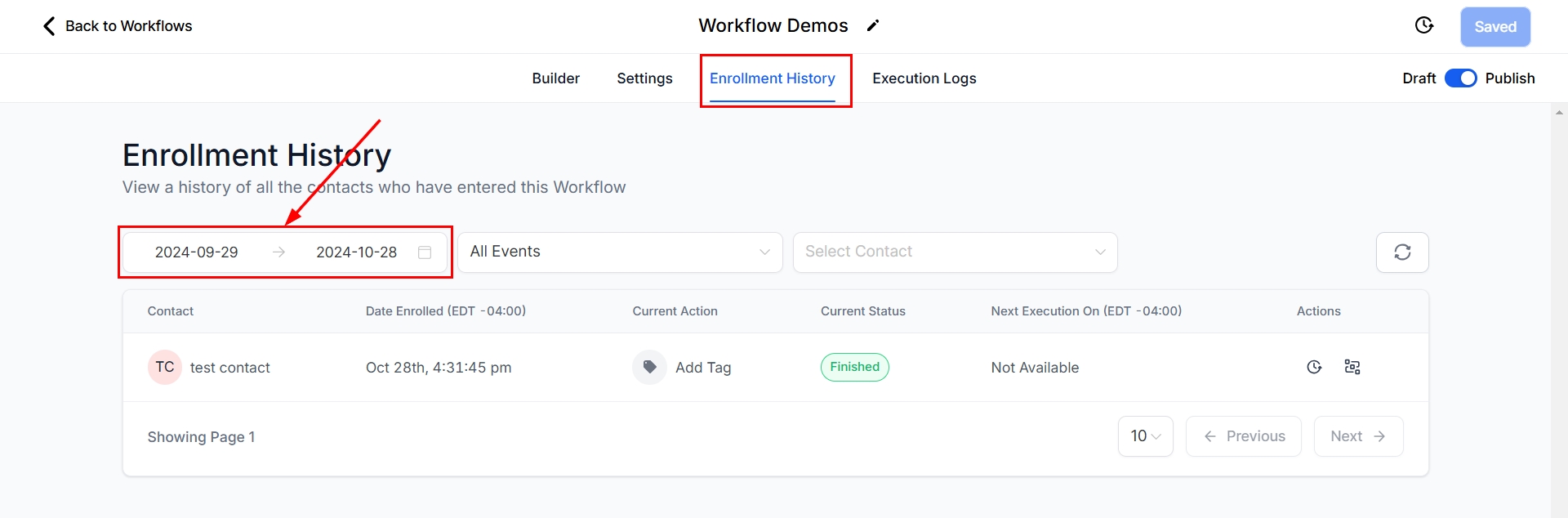Change the page size 10 dropdown

click(x=1145, y=436)
